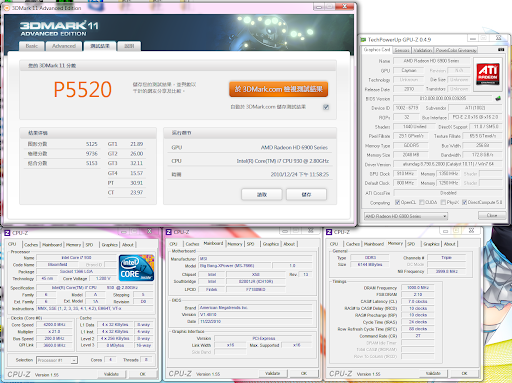
Task: Click Validate in the CPU-Z memory window
Action: point(433,373)
